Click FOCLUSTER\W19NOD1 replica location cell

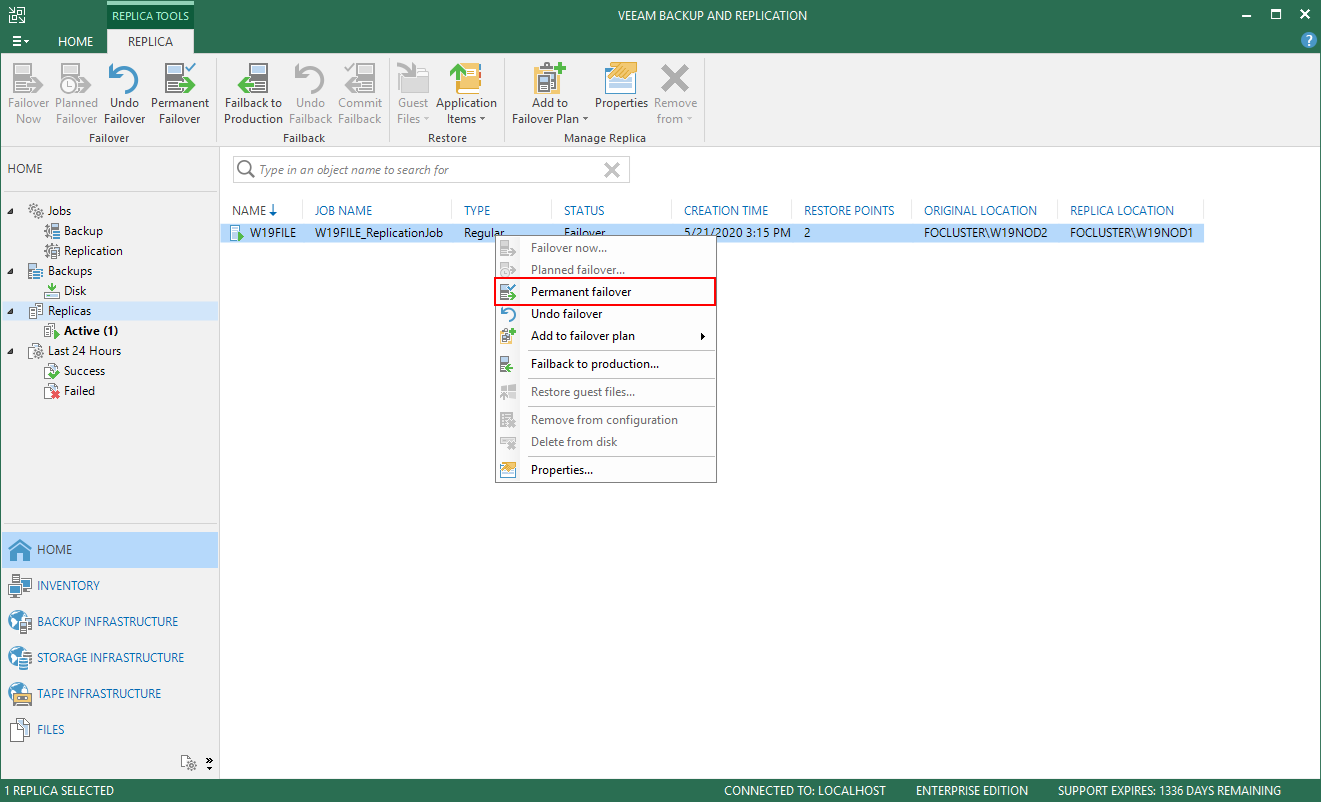point(1132,233)
